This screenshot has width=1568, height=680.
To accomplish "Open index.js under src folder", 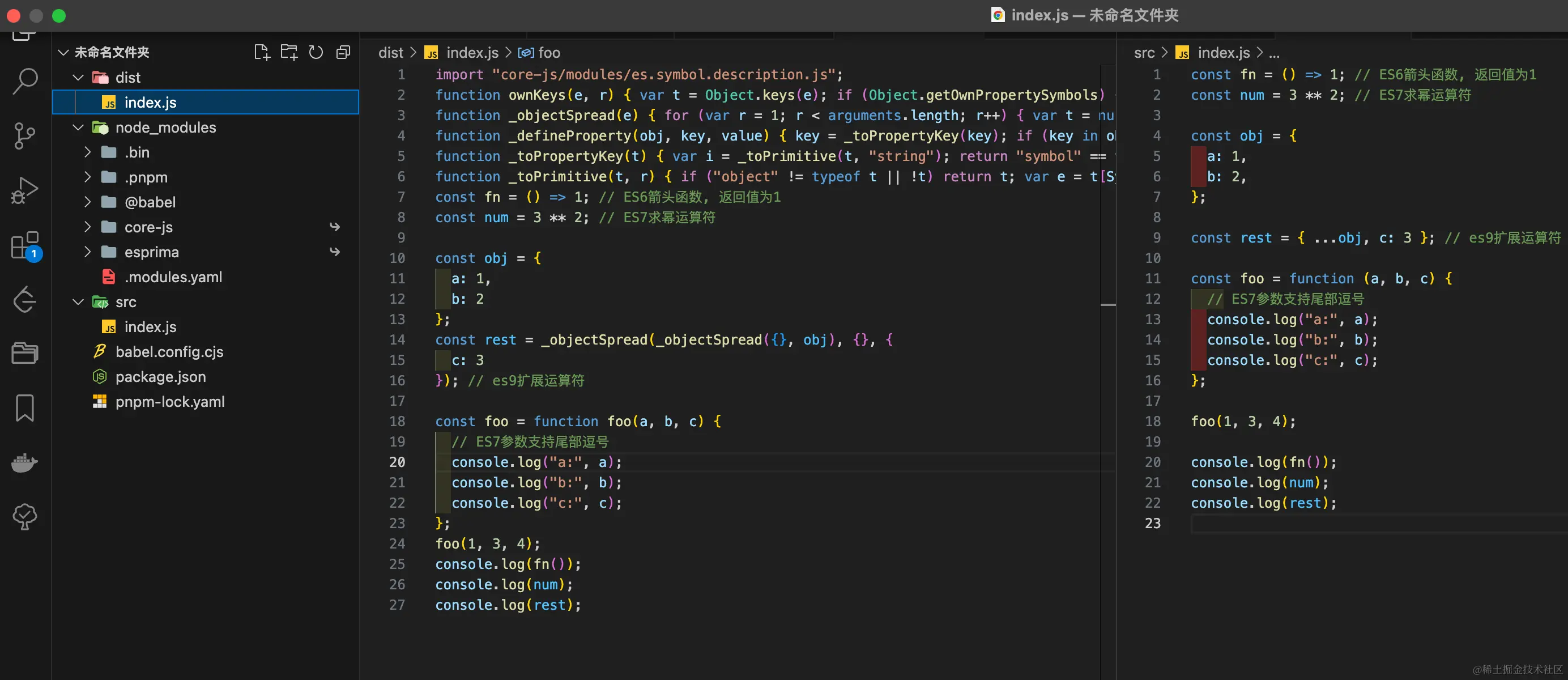I will click(150, 327).
